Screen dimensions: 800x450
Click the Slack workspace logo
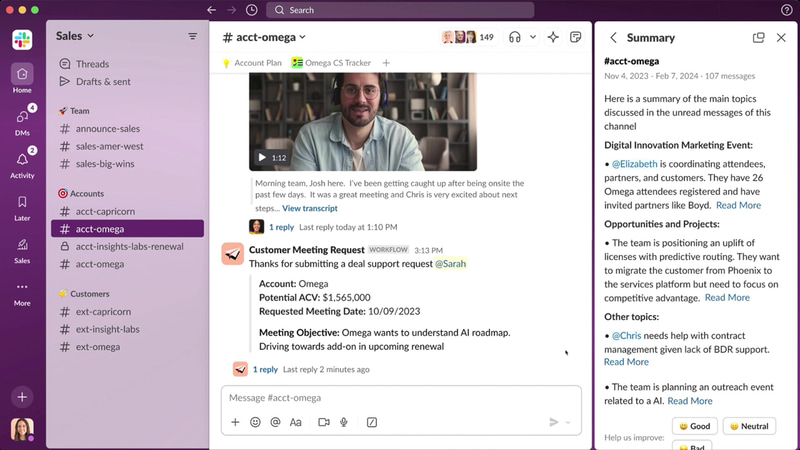point(22,40)
